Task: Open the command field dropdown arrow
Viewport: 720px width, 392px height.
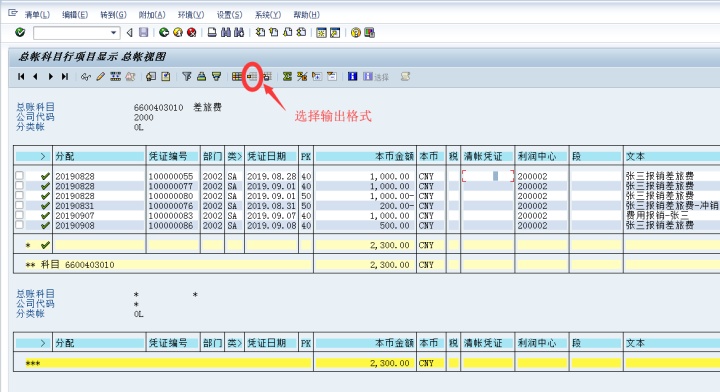Action: point(113,33)
